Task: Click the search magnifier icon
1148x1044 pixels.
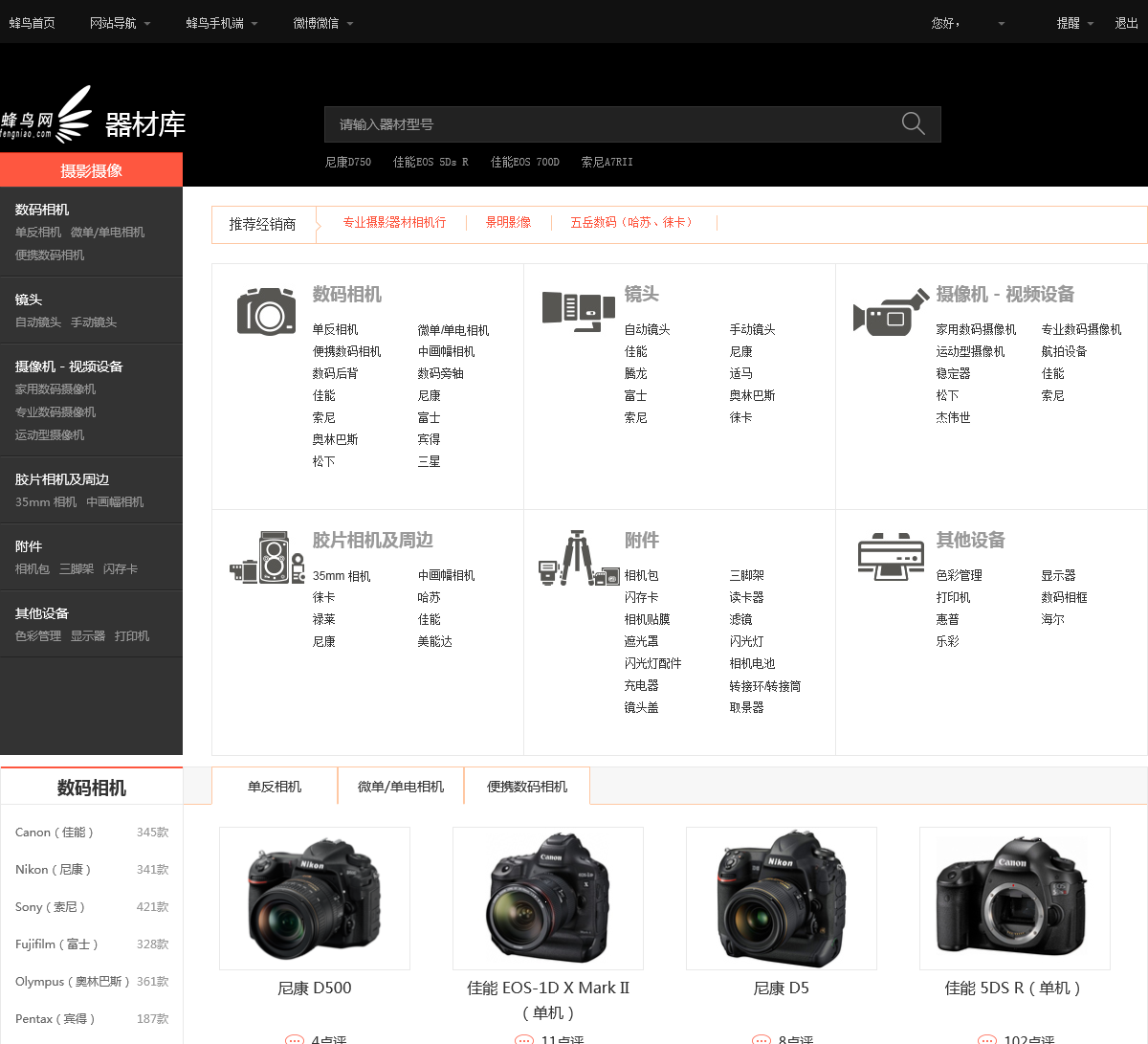Action: [913, 123]
